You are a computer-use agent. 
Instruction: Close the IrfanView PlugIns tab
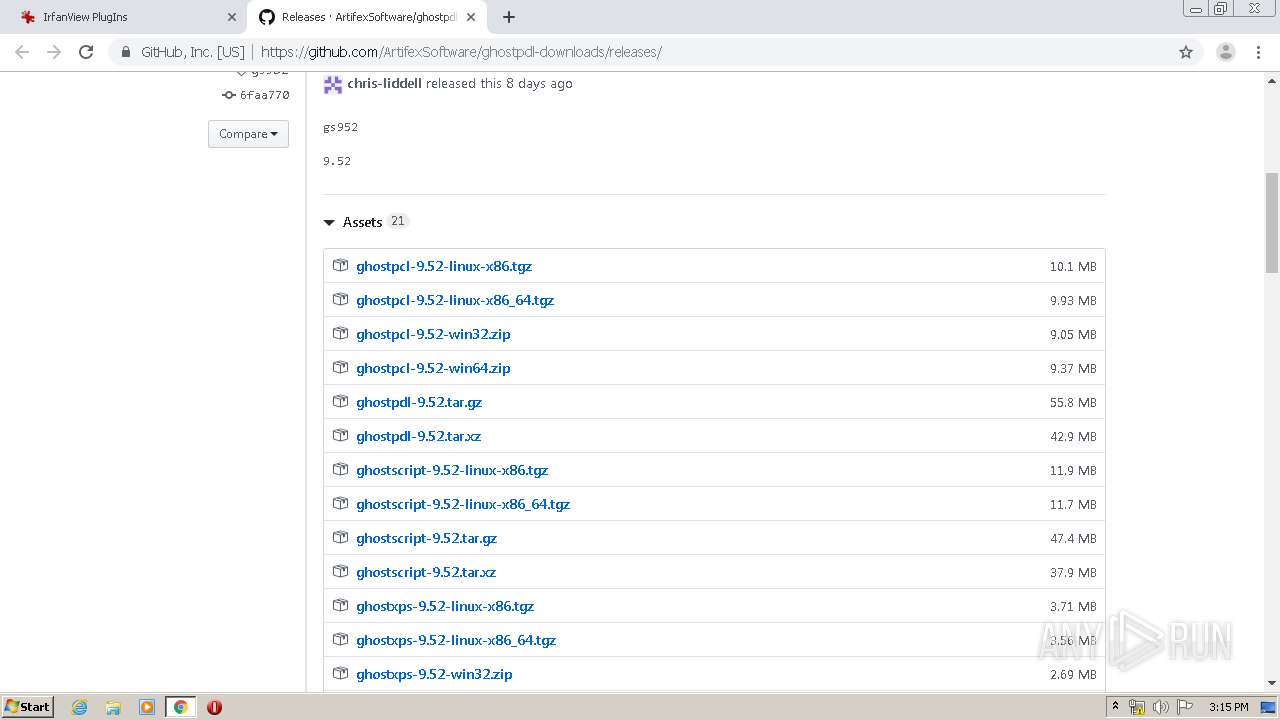pos(231,17)
